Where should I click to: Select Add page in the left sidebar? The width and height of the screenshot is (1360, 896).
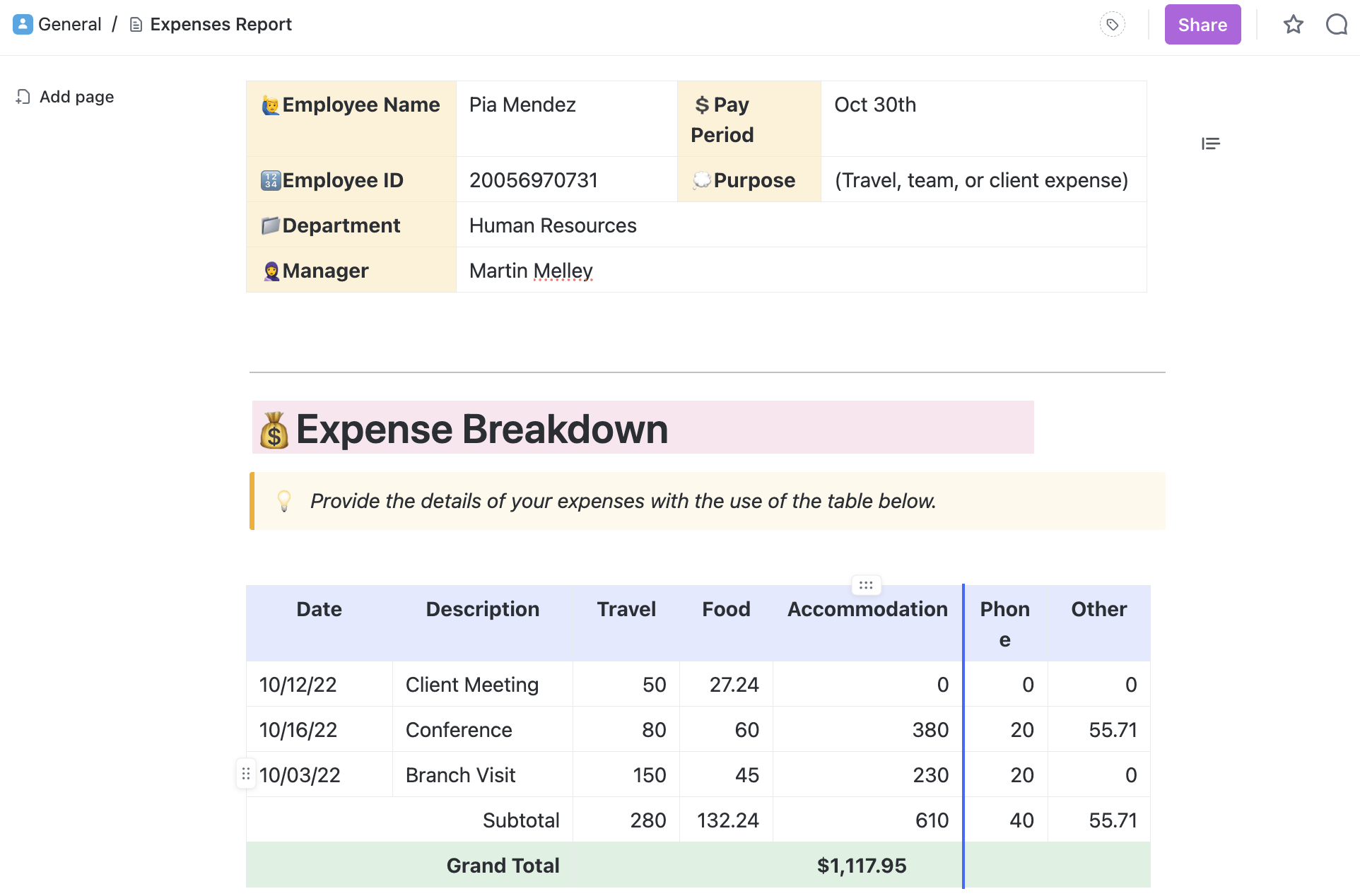76,97
